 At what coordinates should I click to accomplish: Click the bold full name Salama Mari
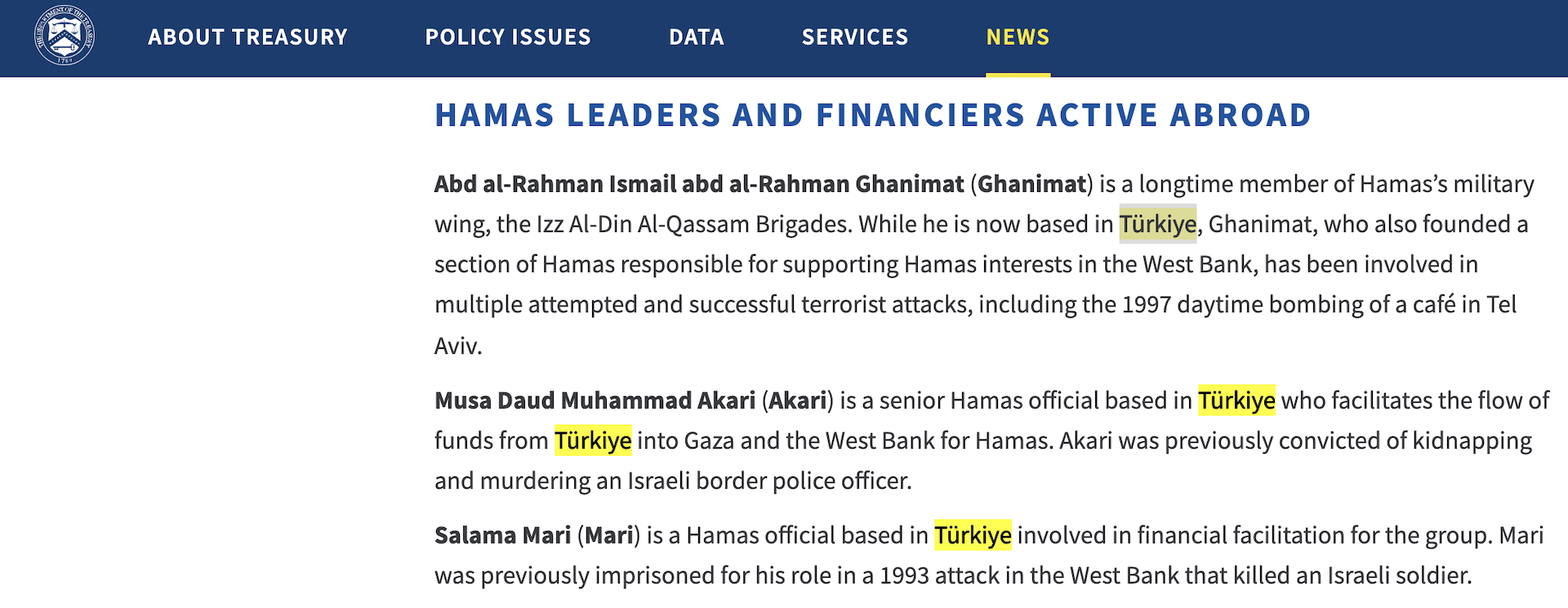502,535
